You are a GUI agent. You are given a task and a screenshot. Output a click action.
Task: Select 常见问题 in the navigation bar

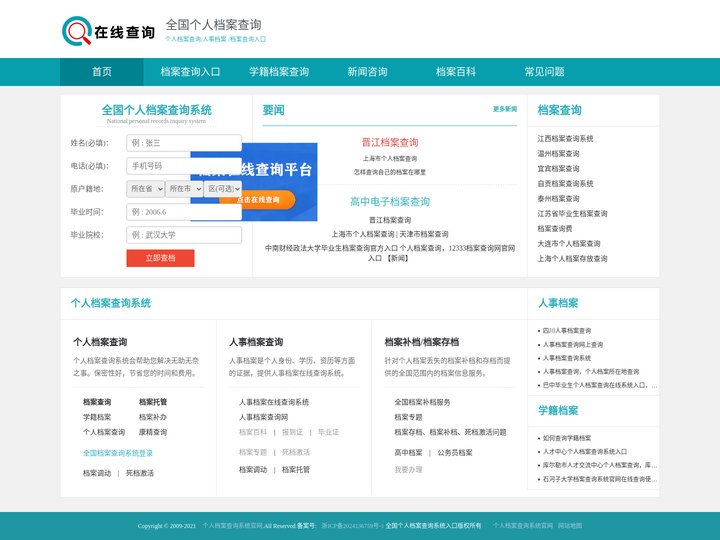544,72
